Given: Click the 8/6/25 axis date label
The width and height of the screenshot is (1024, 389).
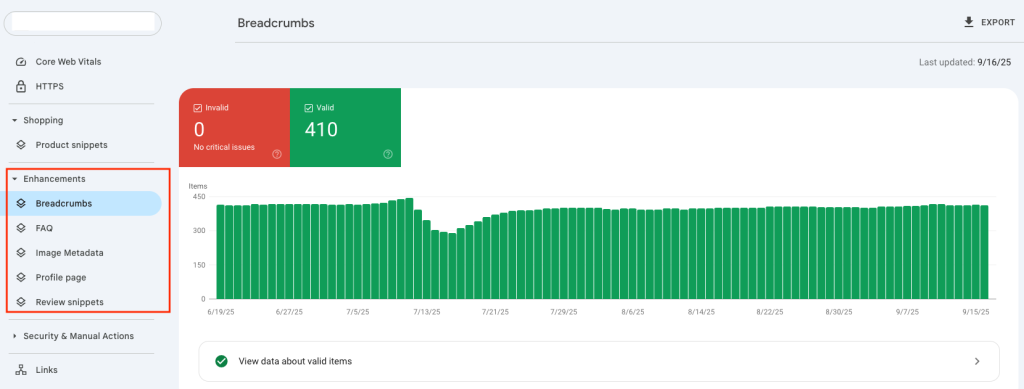Looking at the screenshot, I should [632, 312].
